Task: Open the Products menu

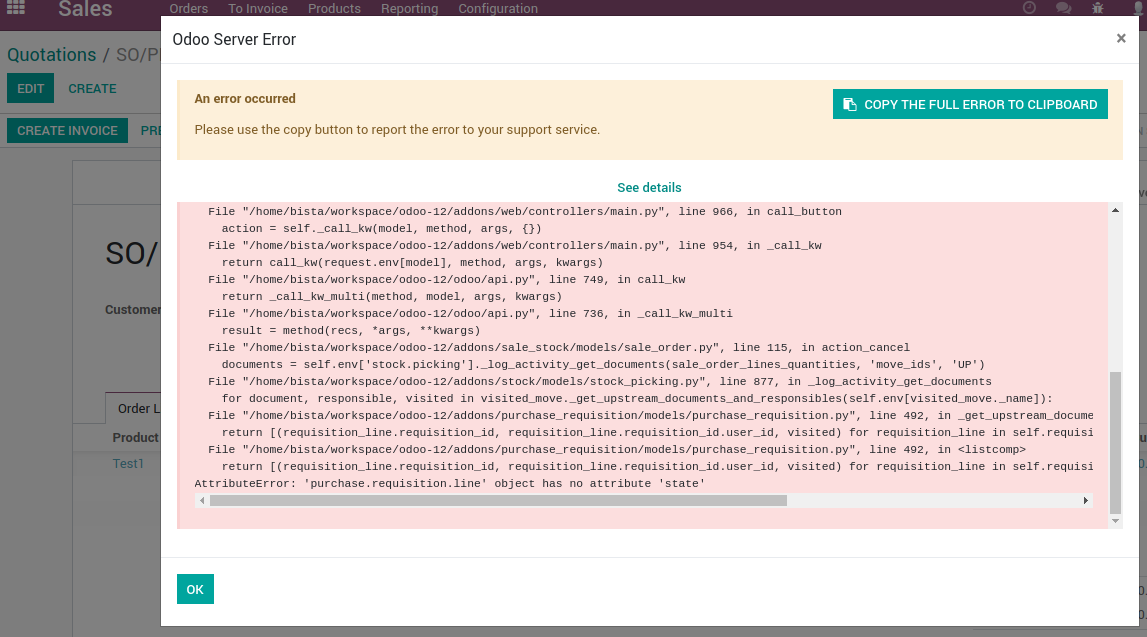Action: pos(334,9)
